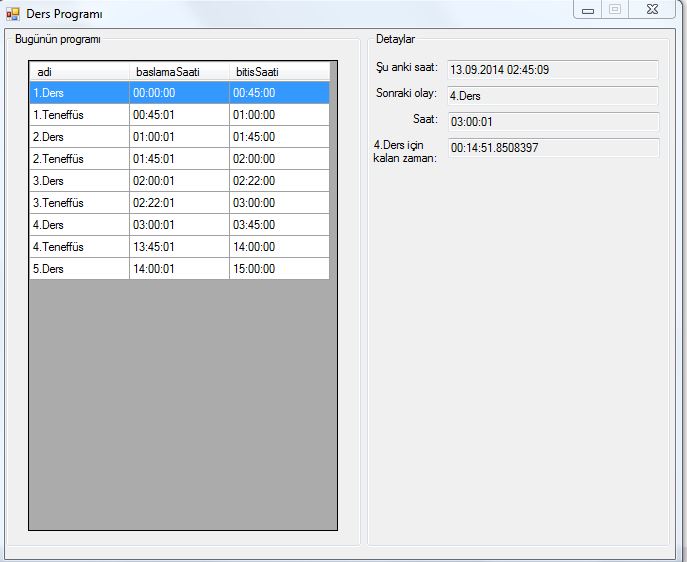This screenshot has height=562, width=687.
Task: Click the Ders Programı app icon in title bar
Action: [13, 14]
